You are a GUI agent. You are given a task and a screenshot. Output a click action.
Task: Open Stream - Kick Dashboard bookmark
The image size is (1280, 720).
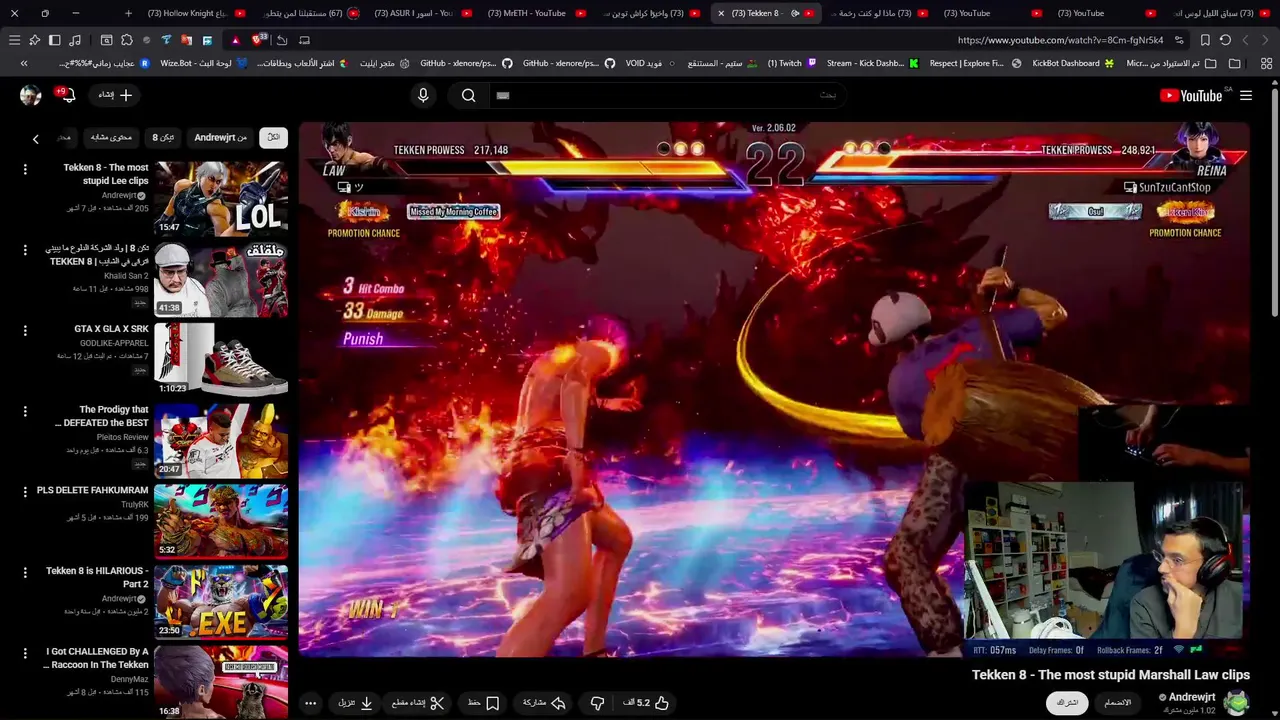click(872, 63)
